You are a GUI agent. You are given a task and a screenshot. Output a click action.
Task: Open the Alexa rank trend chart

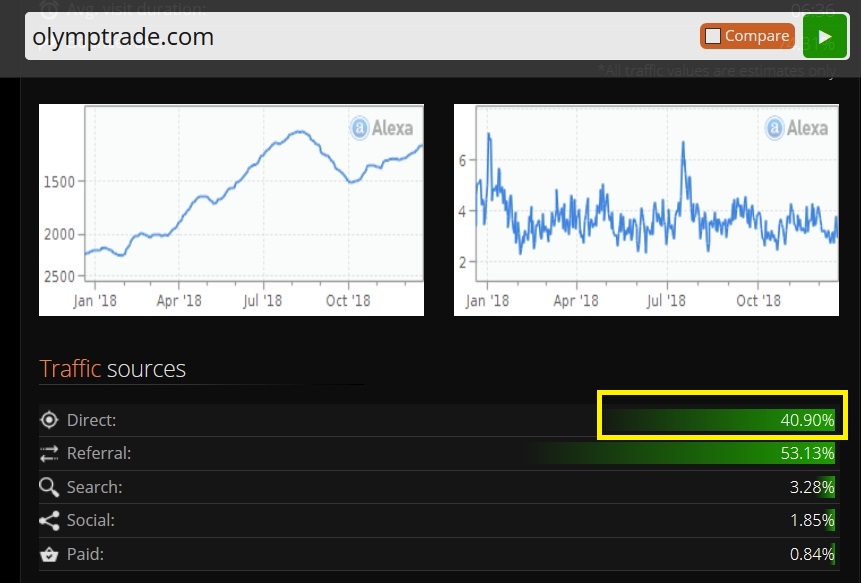click(231, 210)
